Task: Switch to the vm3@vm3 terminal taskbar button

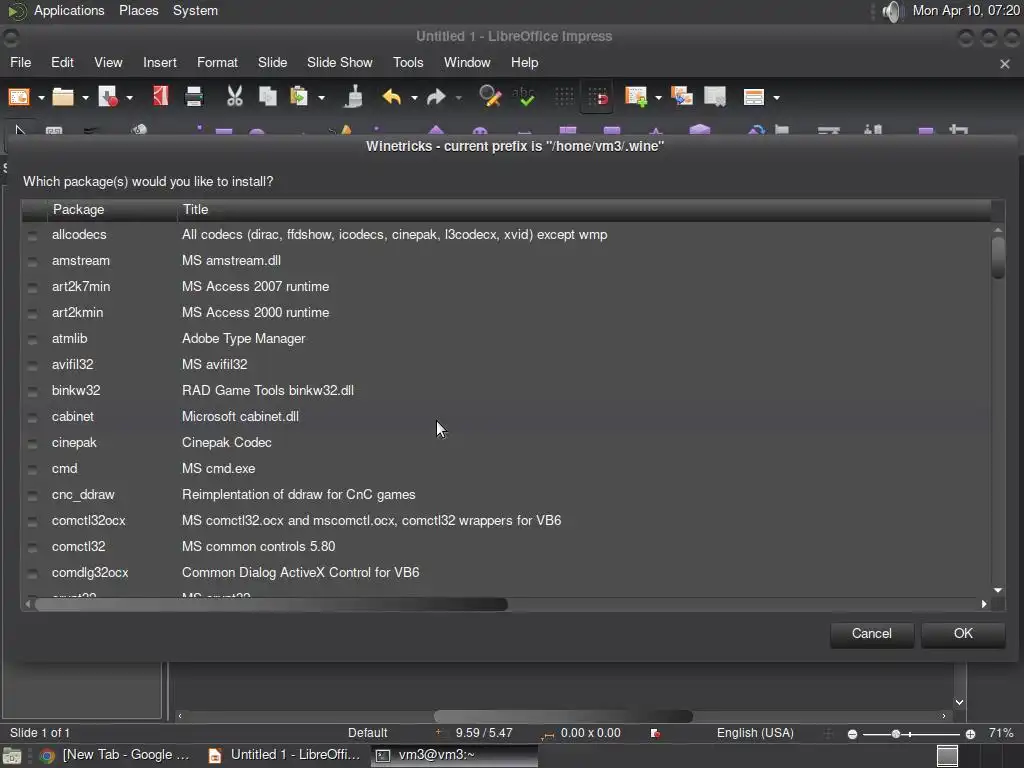Action: click(x=455, y=756)
